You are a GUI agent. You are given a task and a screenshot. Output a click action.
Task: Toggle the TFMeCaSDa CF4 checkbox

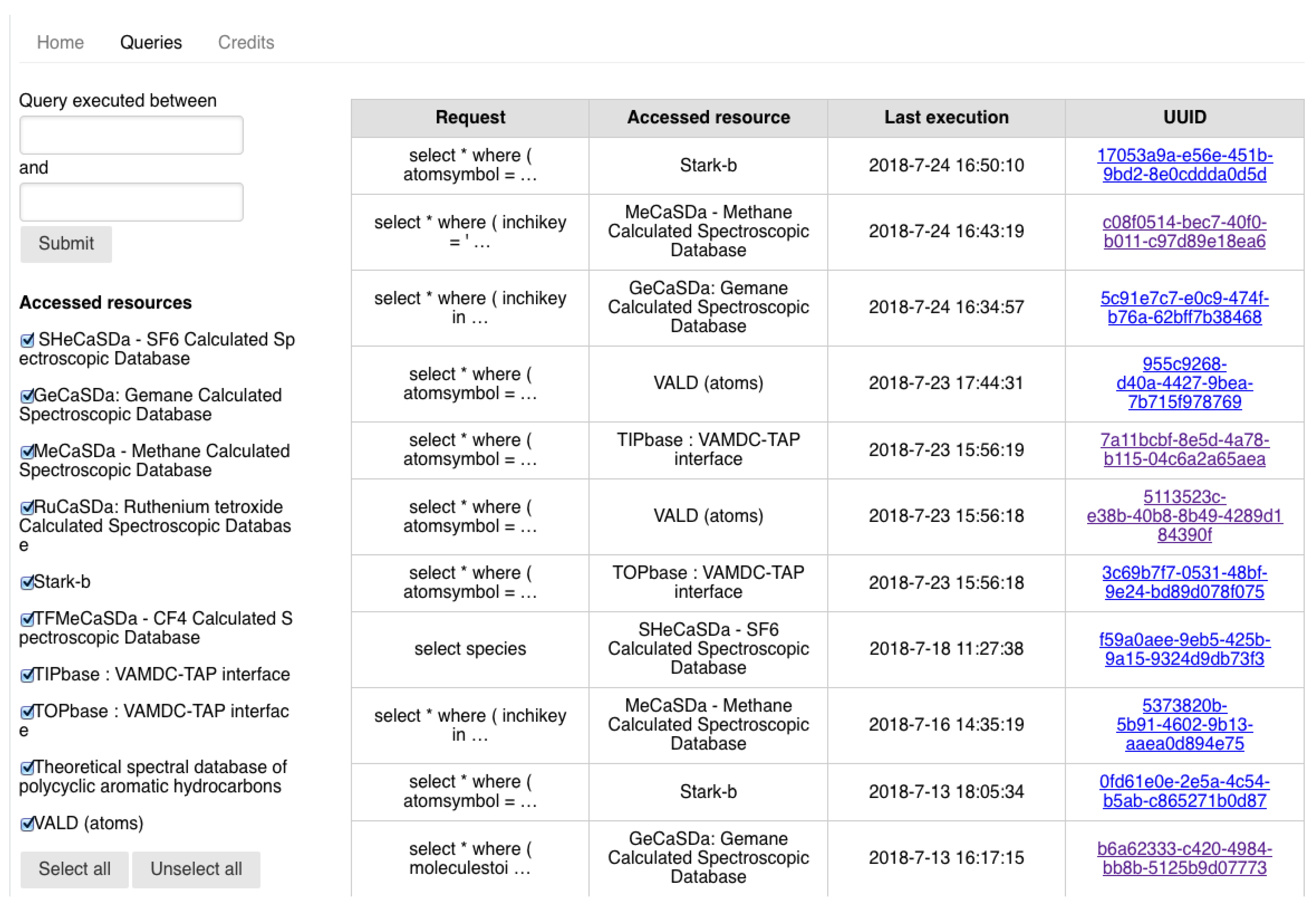[x=27, y=619]
